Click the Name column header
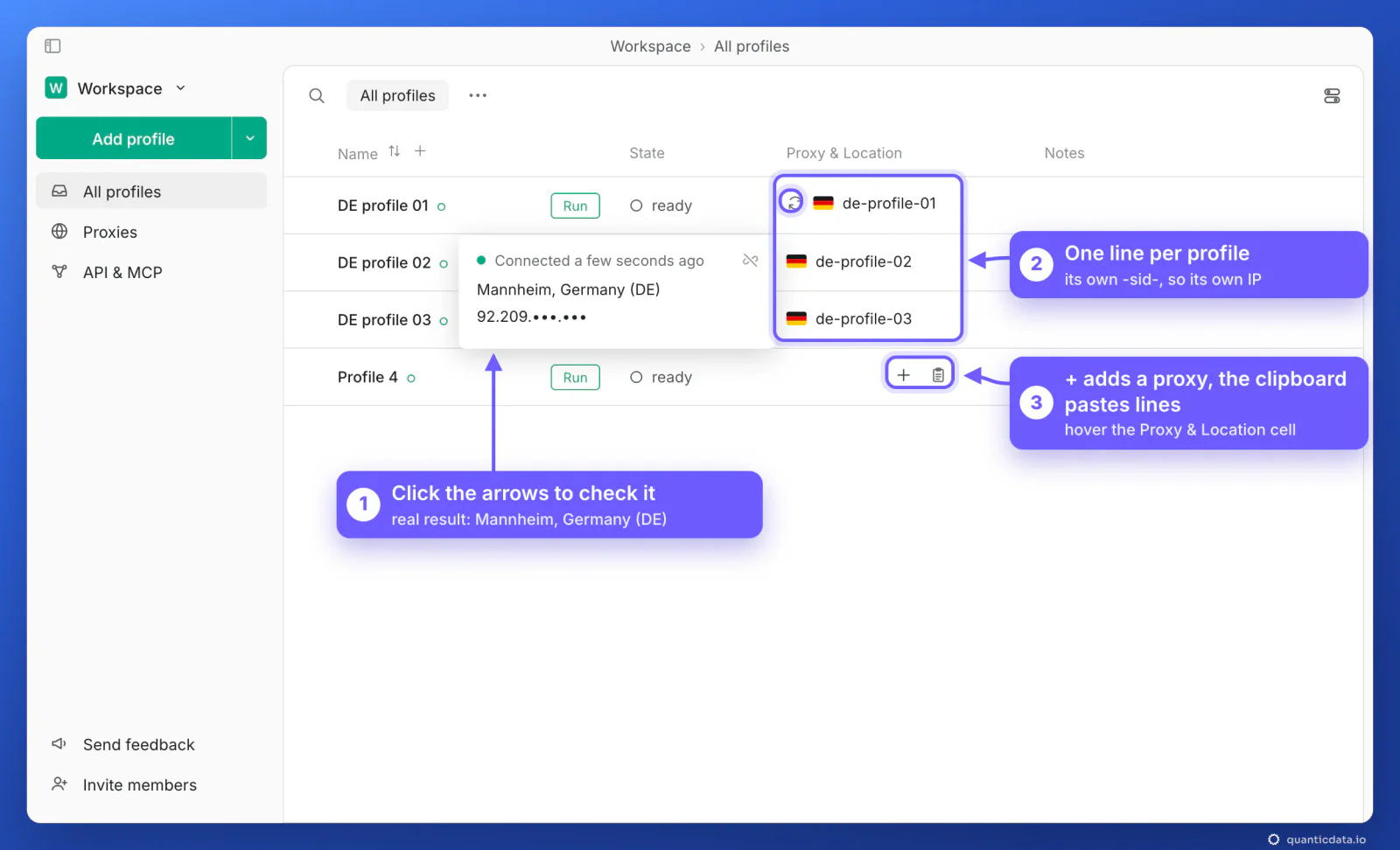Image resolution: width=1400 pixels, height=850 pixels. coord(358,154)
